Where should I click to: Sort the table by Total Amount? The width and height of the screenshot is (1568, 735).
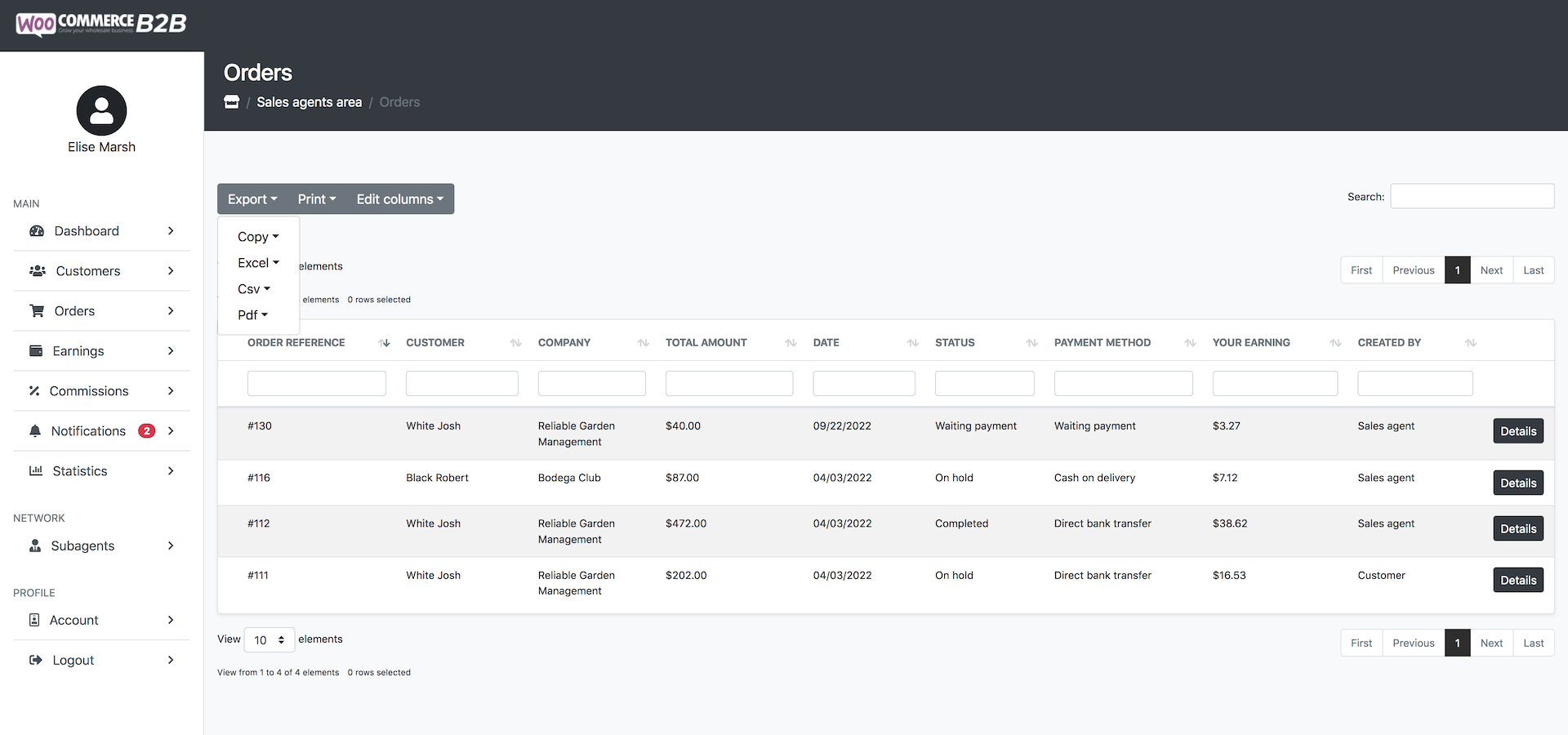pyautogui.click(x=791, y=343)
